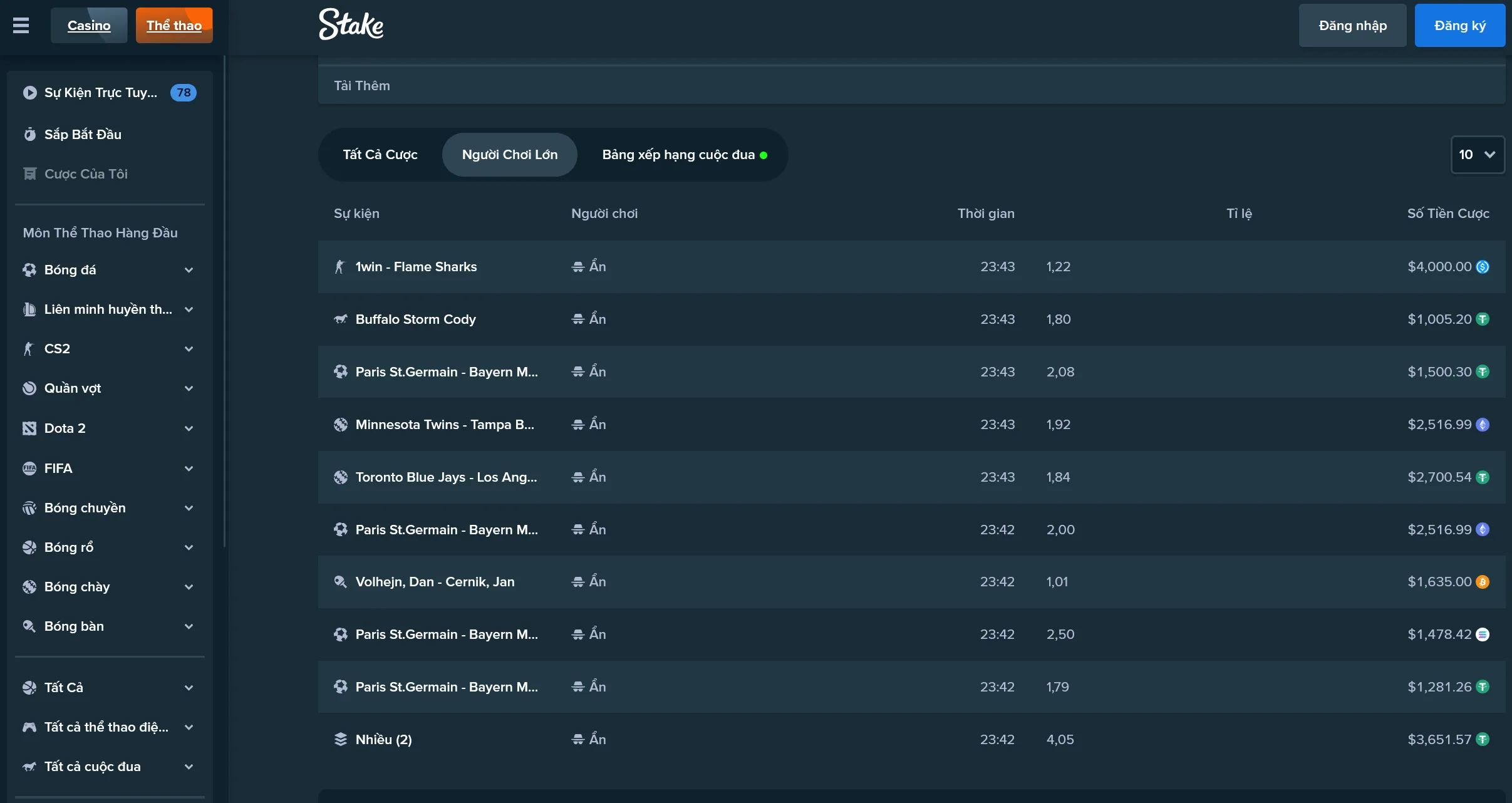Image resolution: width=1512 pixels, height=803 pixels.
Task: Expand the Bóng chuyền category chevron
Action: (x=189, y=508)
